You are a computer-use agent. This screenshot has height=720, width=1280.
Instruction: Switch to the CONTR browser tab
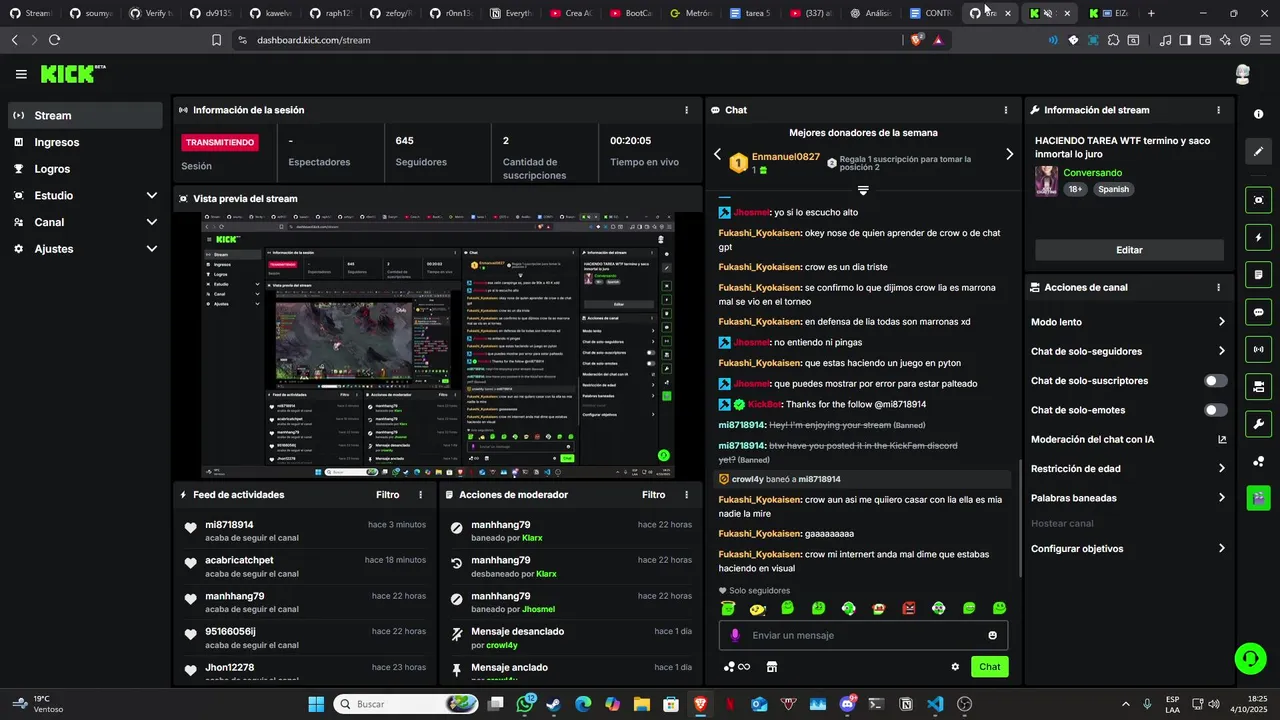(930, 13)
